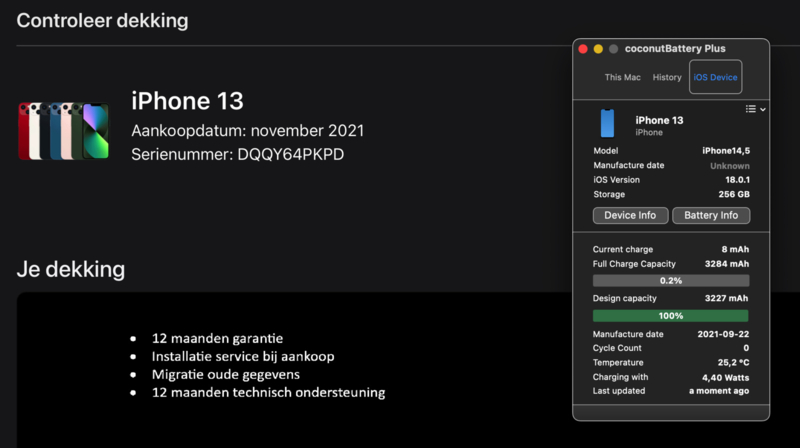This screenshot has height=448, width=800.
Task: Click the 0.2% current charge bar
Action: (671, 281)
